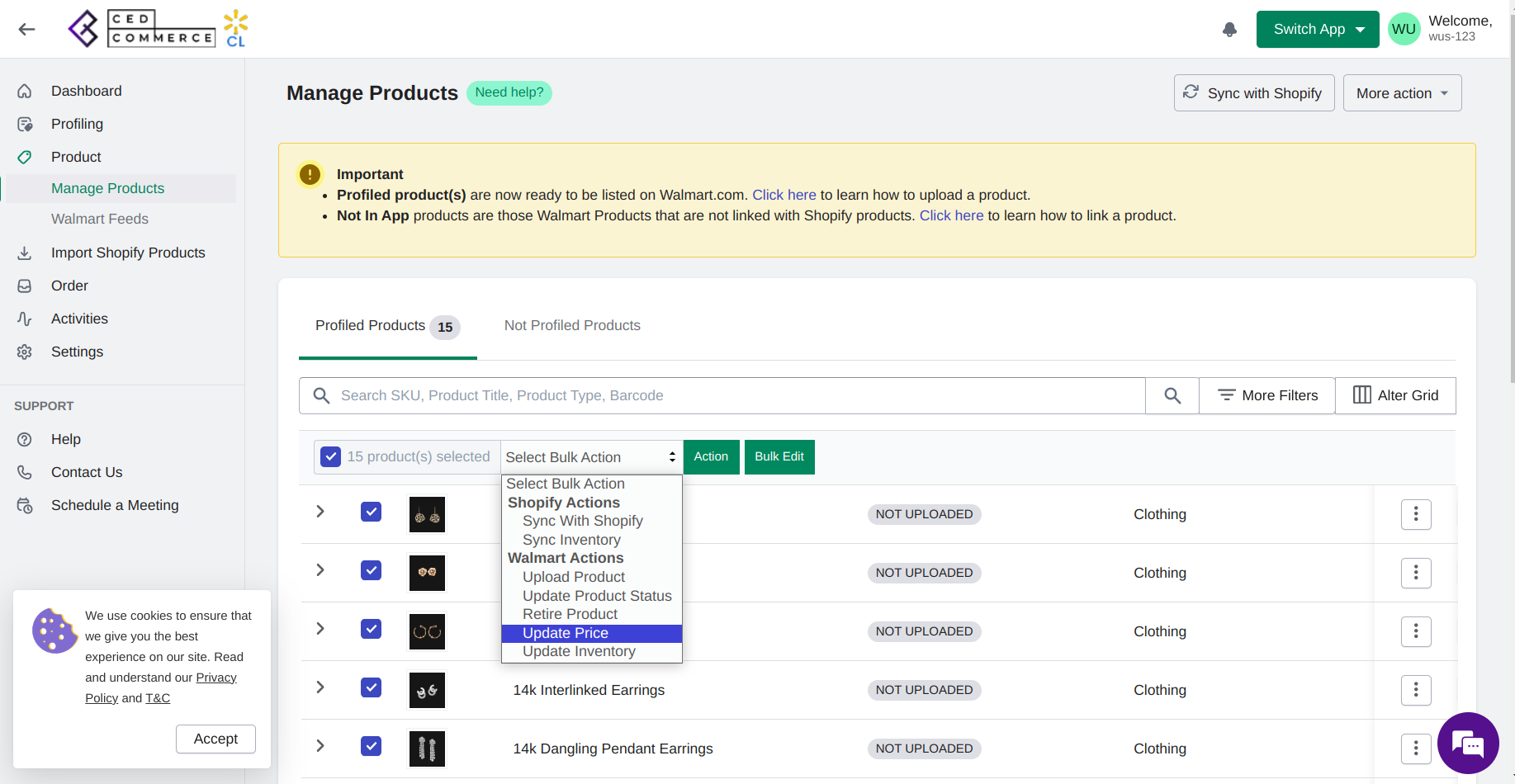Uncheck 14k Interlinked Earrings checkbox
The height and width of the screenshot is (784, 1515).
372,687
